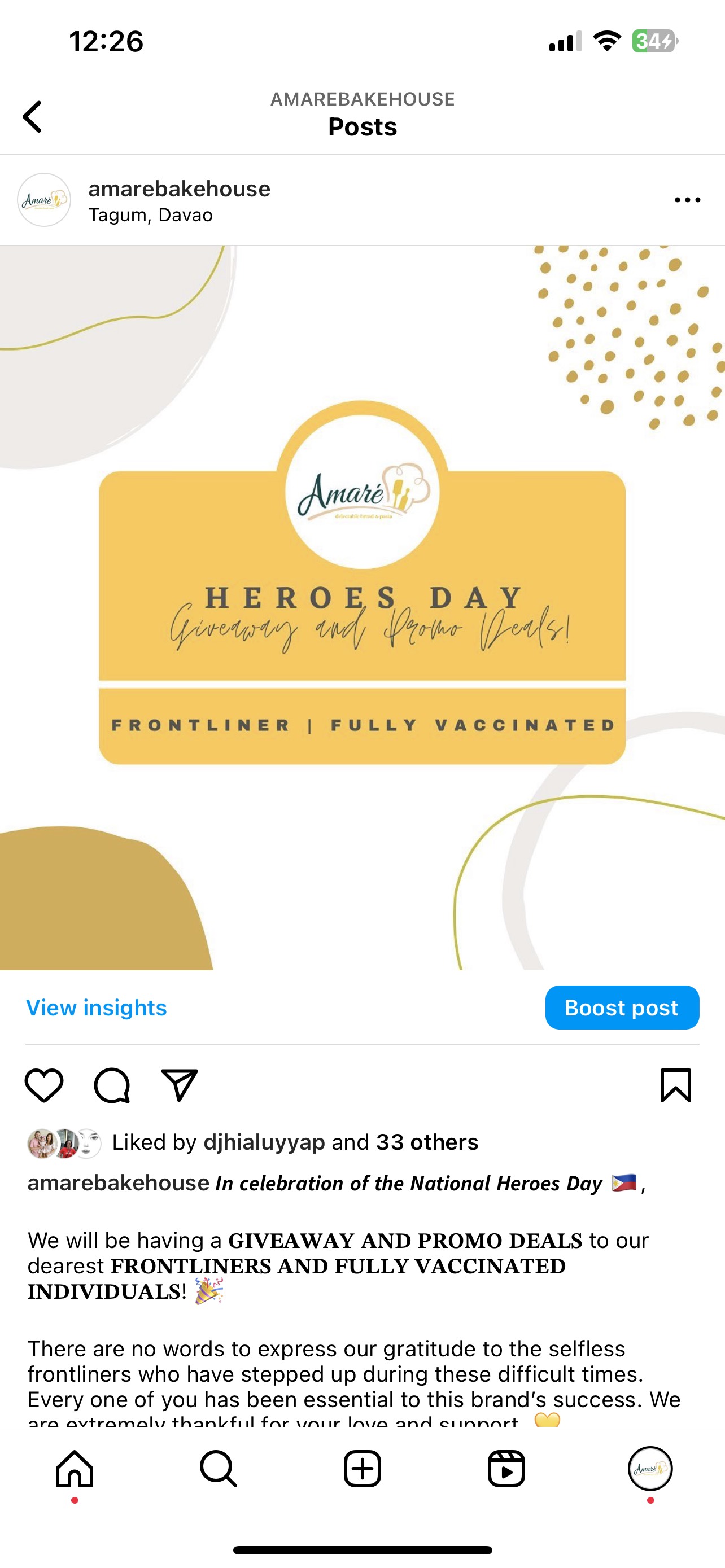This screenshot has height=1568, width=725.
Task: Create new post with plus icon
Action: click(x=362, y=1469)
